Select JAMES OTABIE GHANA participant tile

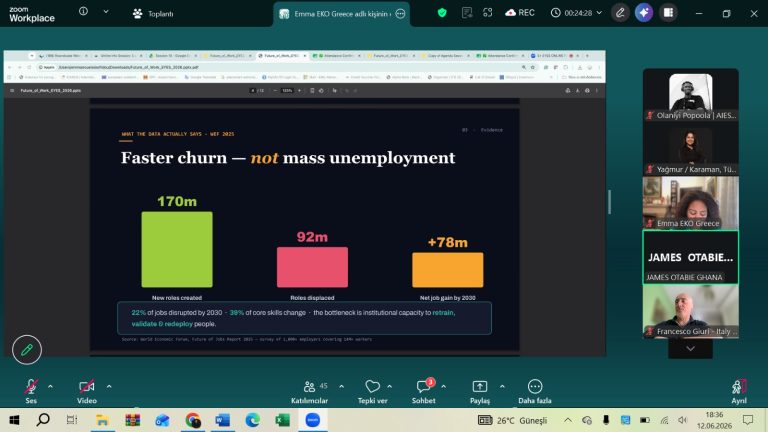tap(691, 257)
